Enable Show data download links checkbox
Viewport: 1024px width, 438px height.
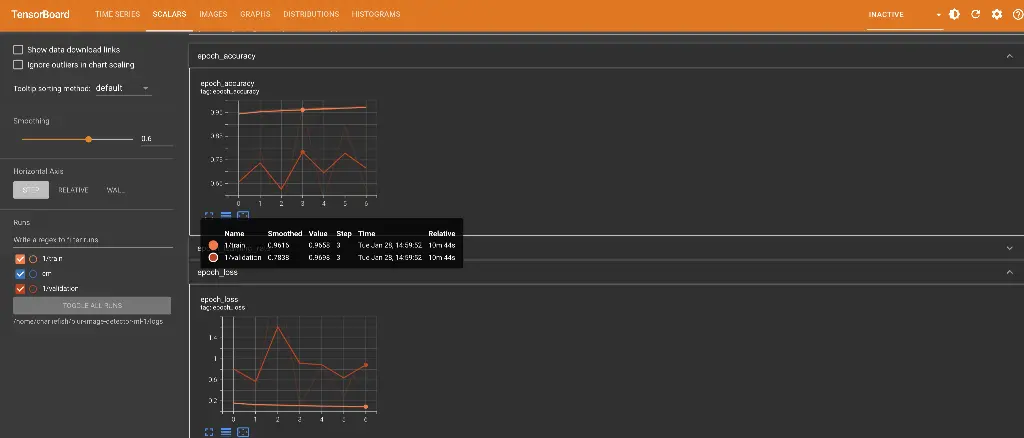click(x=18, y=49)
